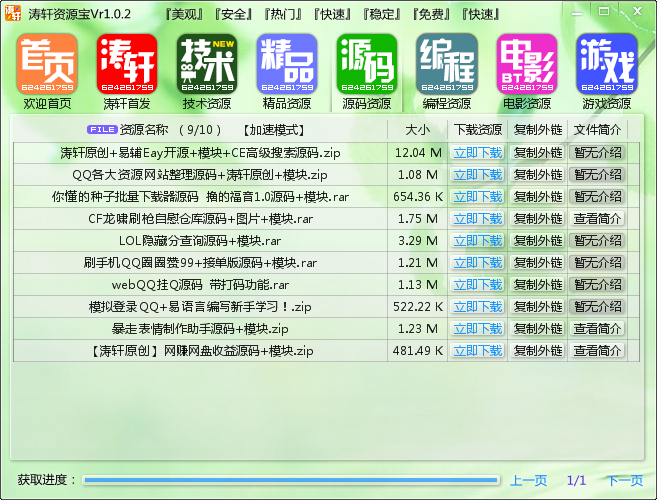
Task: Click the 大小 column header
Action: tap(417, 130)
